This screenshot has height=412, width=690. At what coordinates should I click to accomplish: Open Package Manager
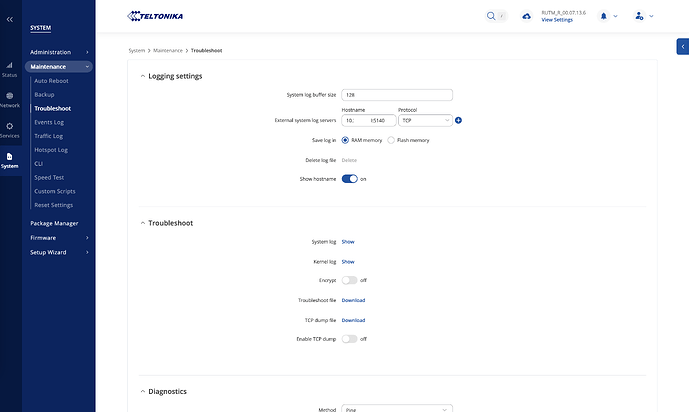pos(54,223)
